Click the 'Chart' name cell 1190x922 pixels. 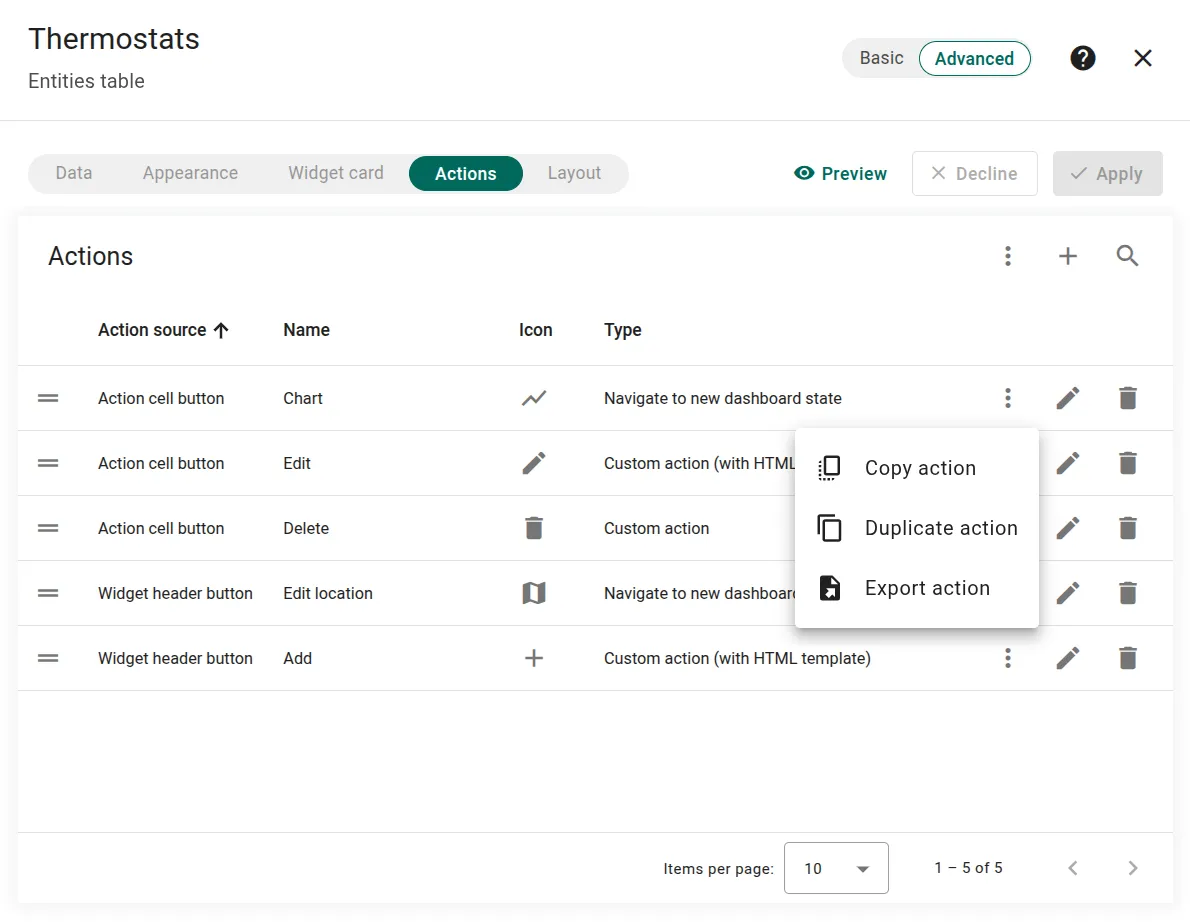302,398
